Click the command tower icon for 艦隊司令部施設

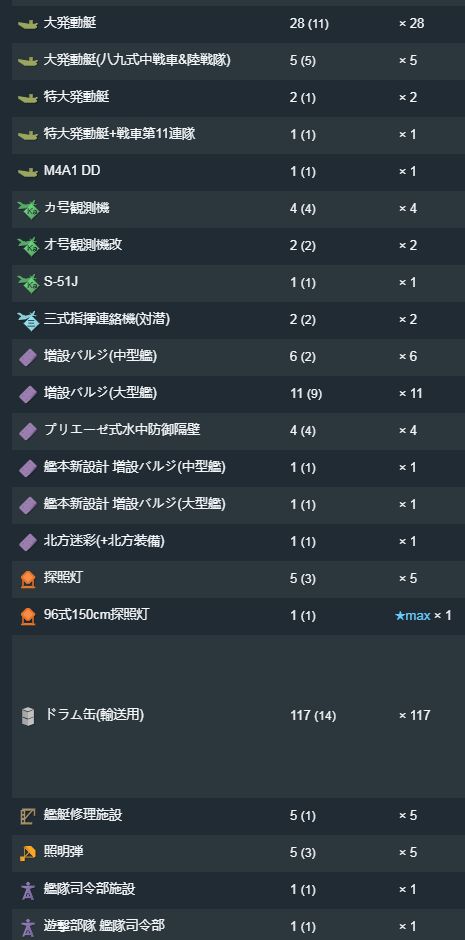pyautogui.click(x=28, y=890)
